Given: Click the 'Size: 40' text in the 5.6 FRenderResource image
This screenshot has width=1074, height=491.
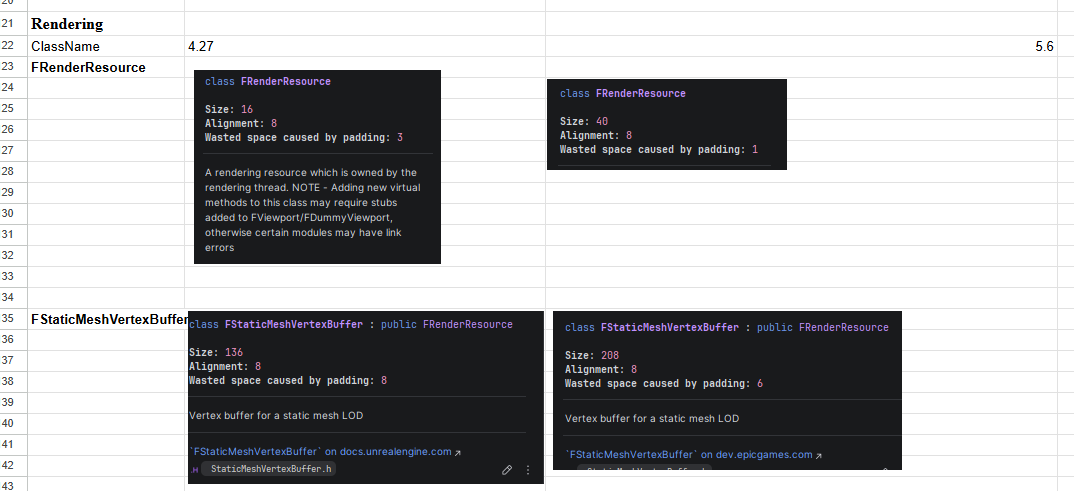Looking at the screenshot, I should (x=584, y=121).
